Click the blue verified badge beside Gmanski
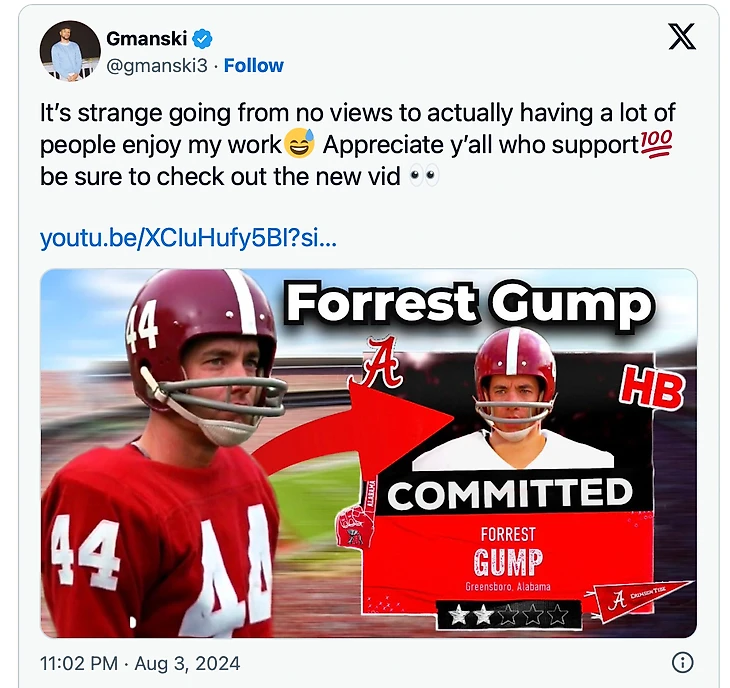730x688 pixels. coord(202,39)
